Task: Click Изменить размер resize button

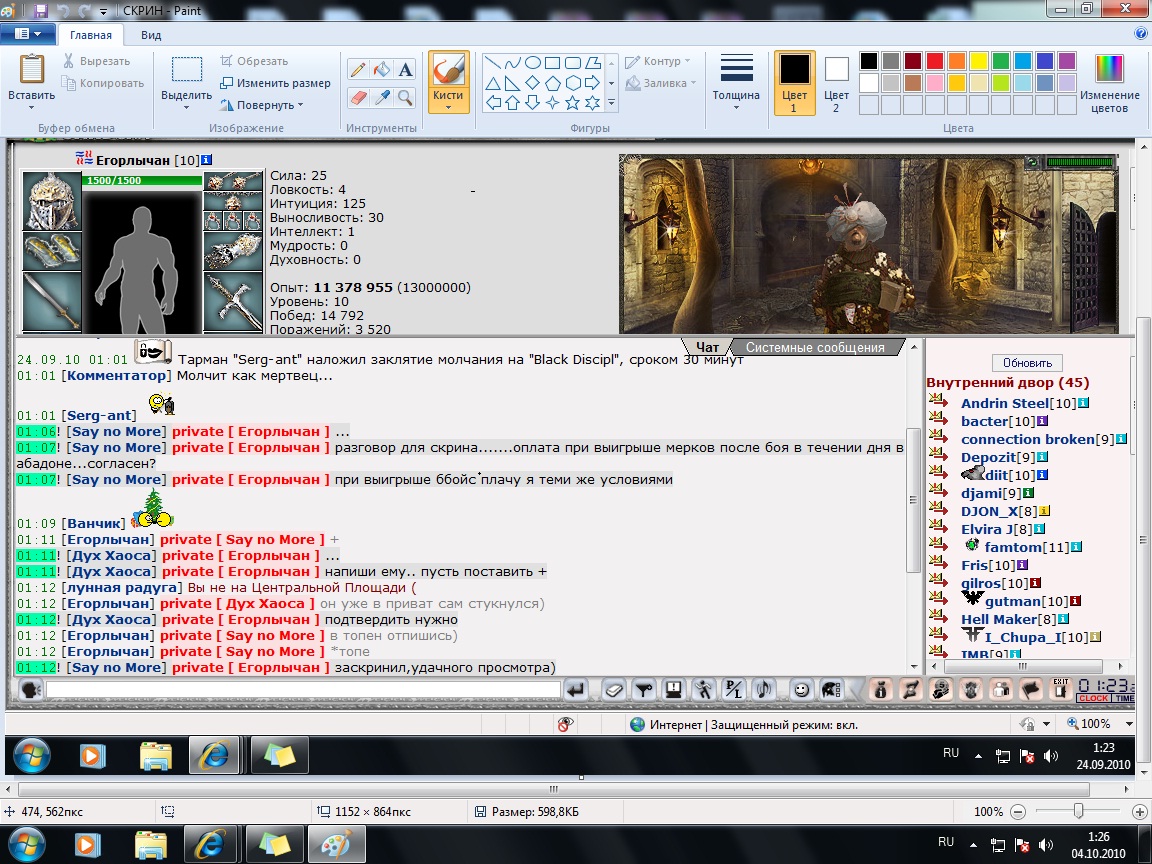Action: pyautogui.click(x=276, y=83)
